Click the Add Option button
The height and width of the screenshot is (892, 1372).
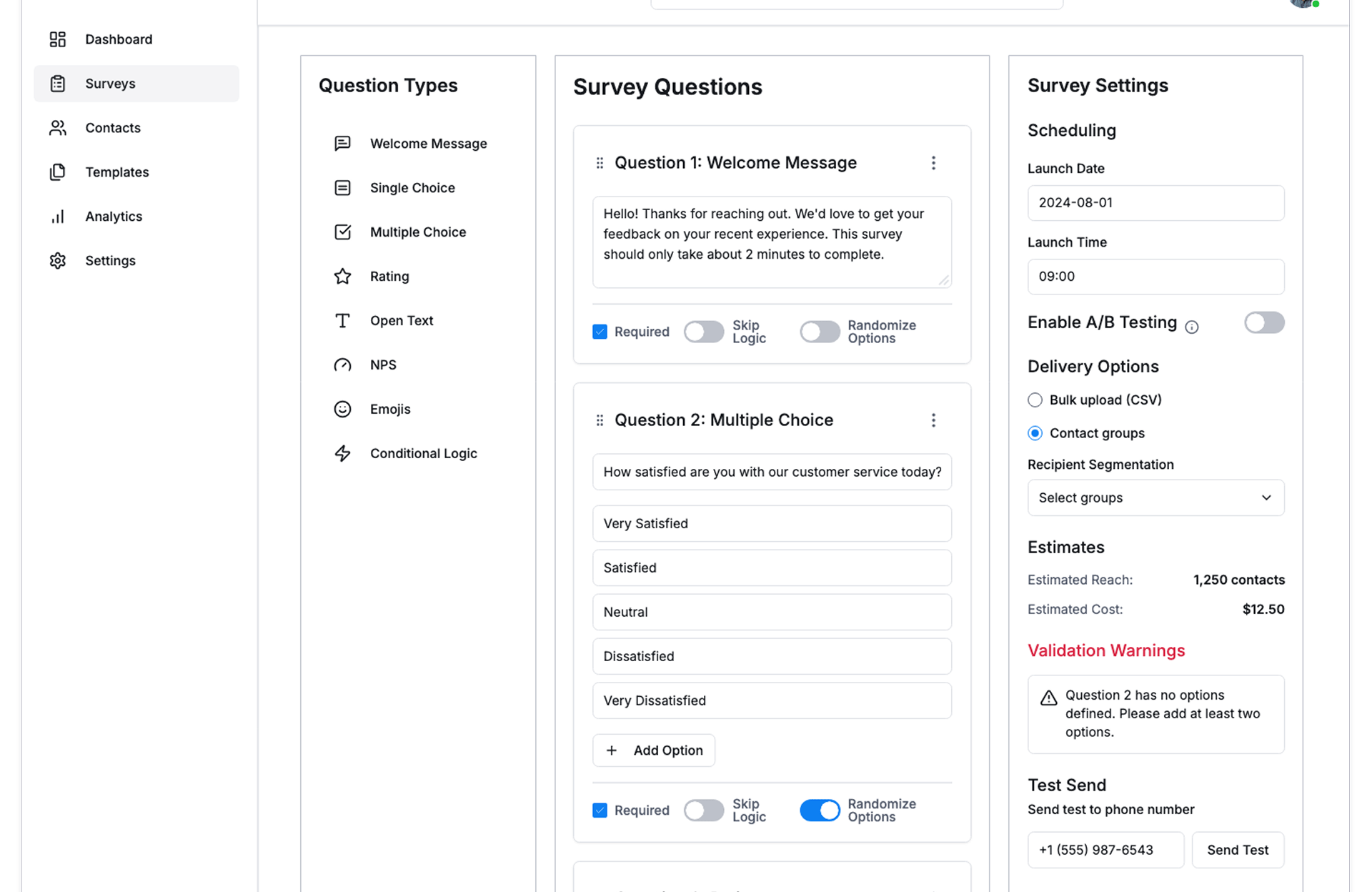654,750
